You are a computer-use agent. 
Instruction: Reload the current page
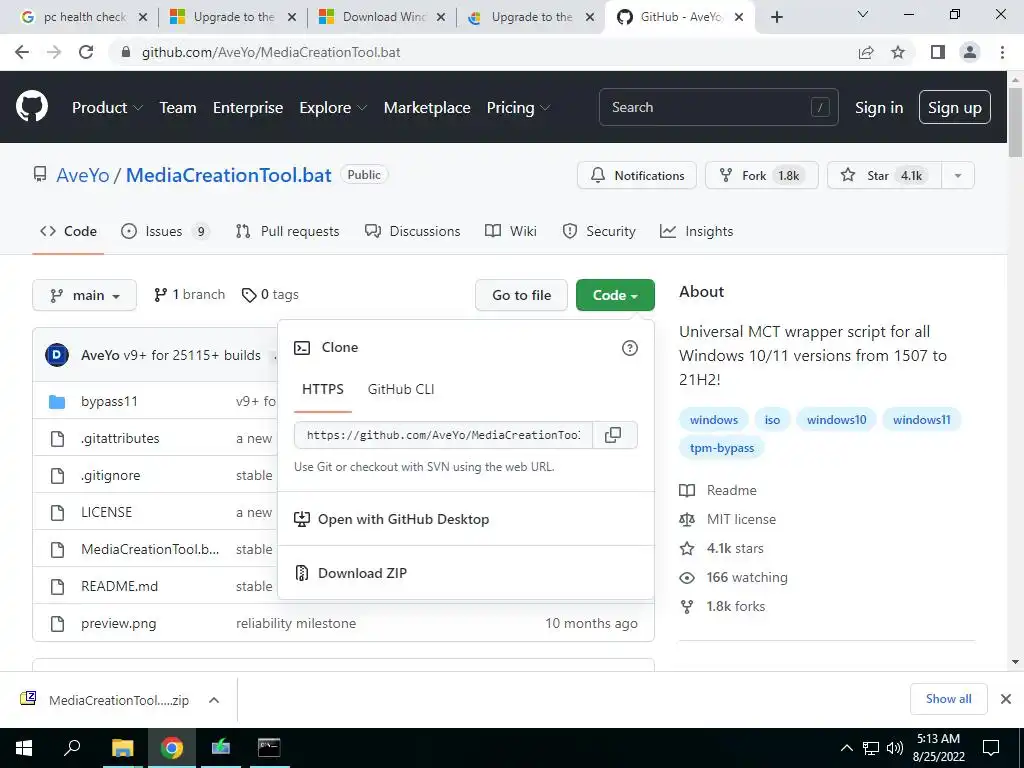(x=86, y=52)
